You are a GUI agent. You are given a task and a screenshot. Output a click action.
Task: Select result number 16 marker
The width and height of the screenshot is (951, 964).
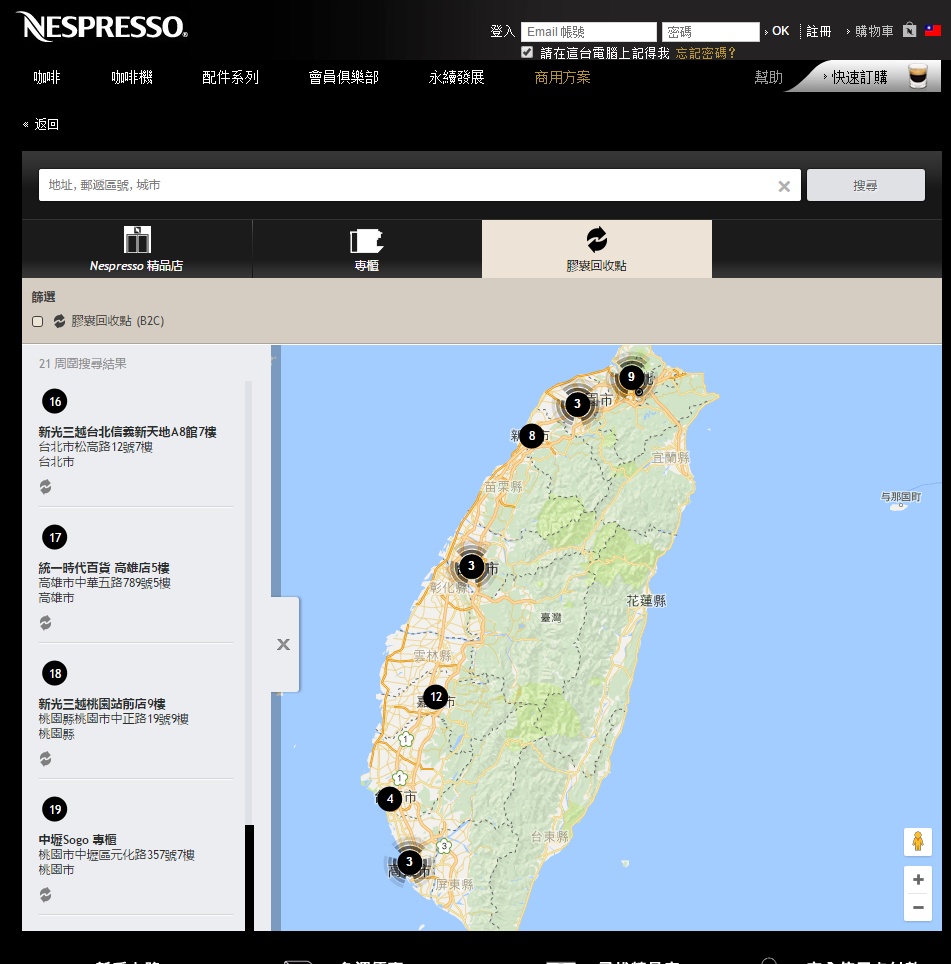[x=55, y=401]
